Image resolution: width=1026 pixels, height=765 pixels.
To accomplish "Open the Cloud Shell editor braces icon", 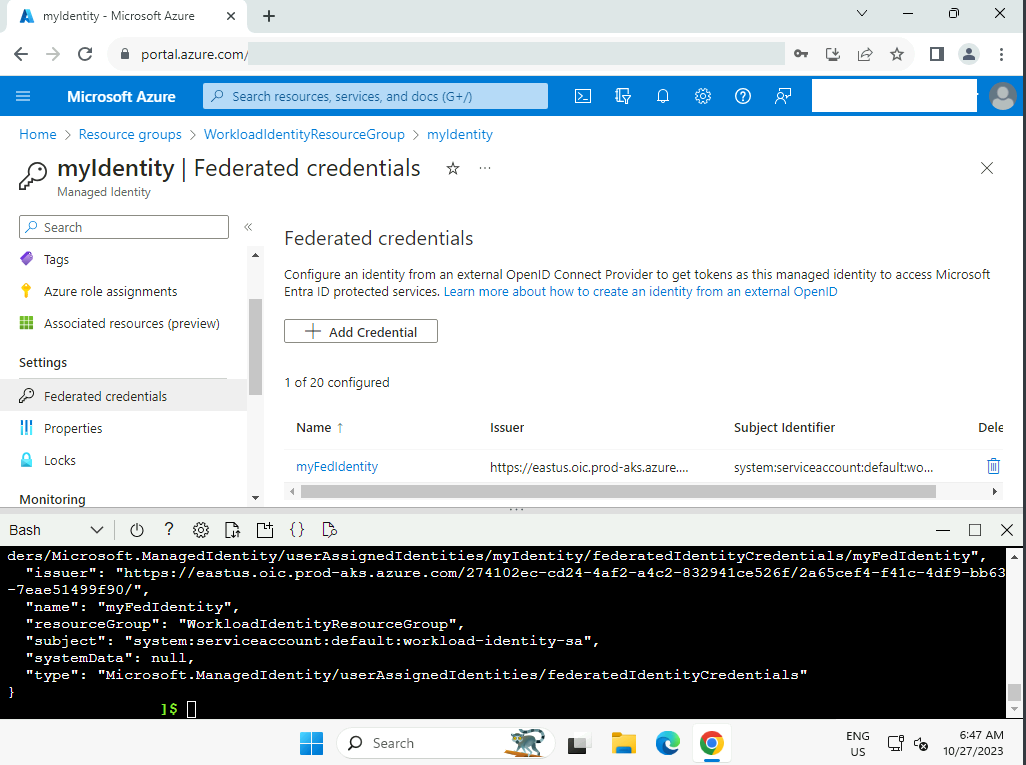I will coord(297,530).
